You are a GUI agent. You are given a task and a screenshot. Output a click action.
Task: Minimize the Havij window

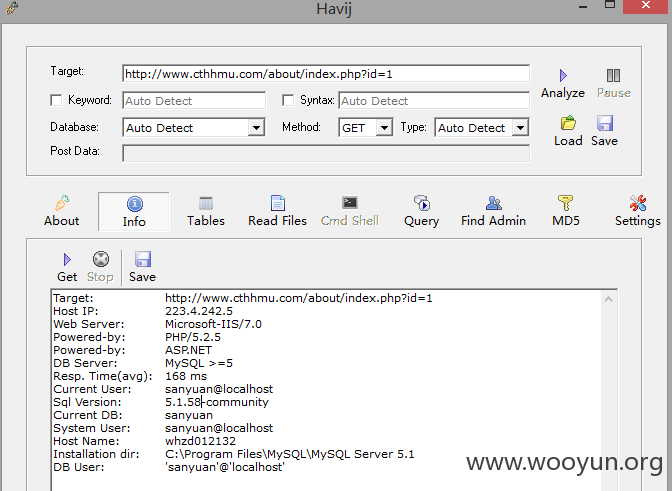[x=582, y=7]
